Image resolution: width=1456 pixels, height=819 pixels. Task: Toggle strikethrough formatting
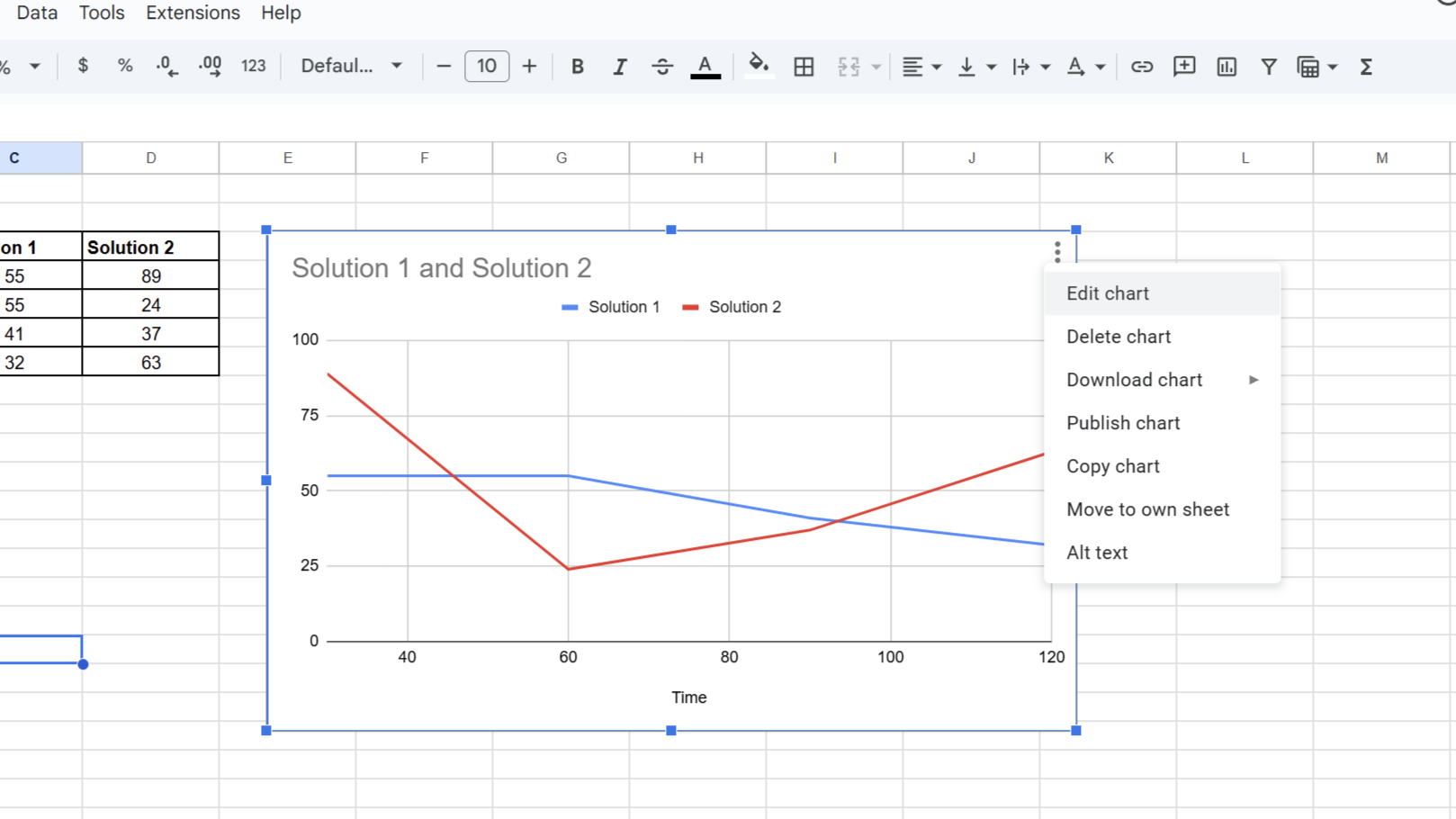[662, 66]
